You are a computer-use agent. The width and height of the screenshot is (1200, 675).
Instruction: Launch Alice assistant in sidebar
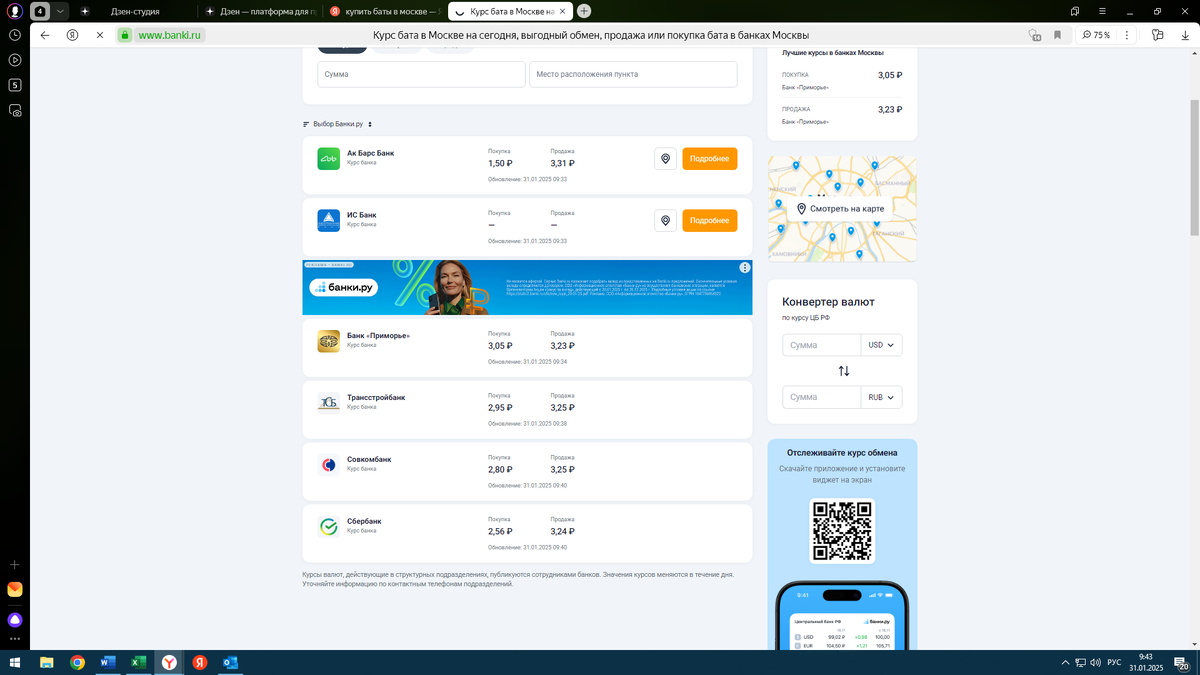click(15, 620)
